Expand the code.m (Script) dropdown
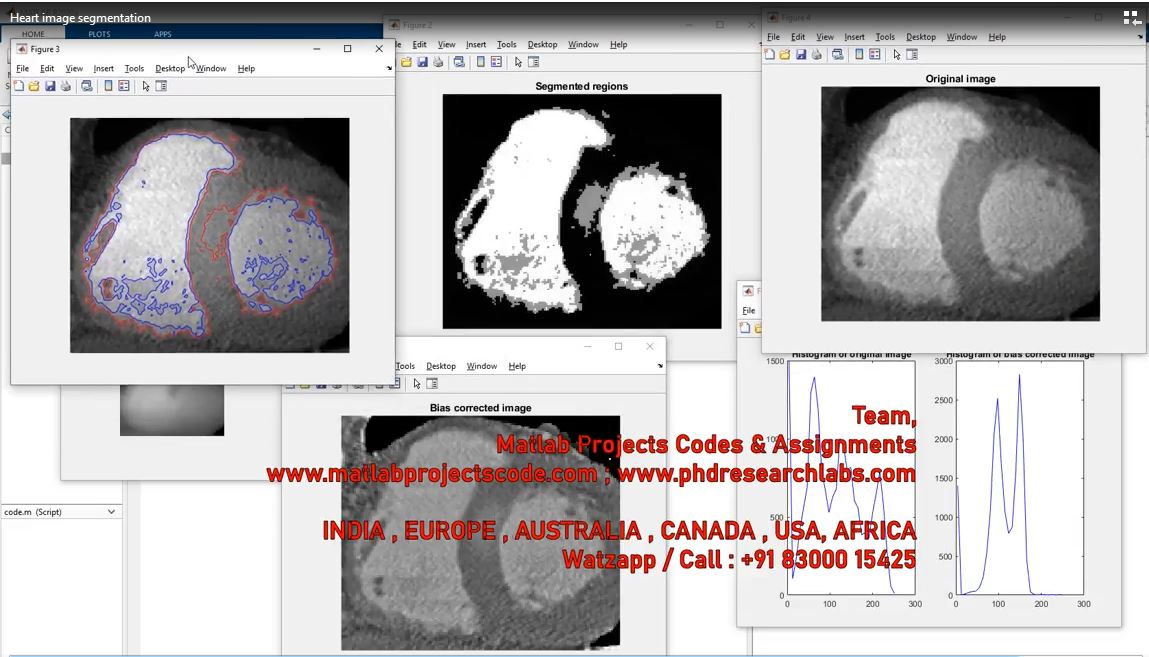Screen dimensions: 1149x657 (x=111, y=512)
